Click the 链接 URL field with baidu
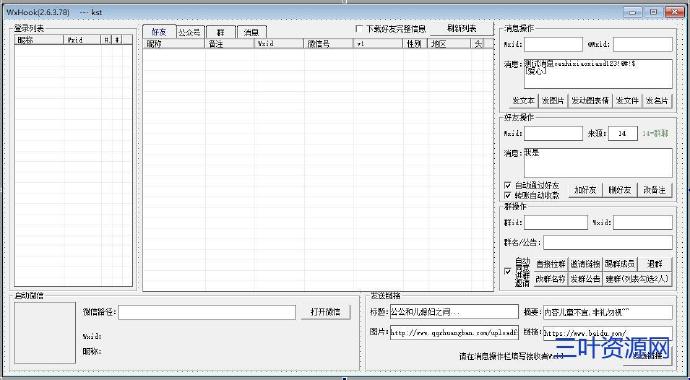Image resolution: width=690 pixels, height=380 pixels. pyautogui.click(x=608, y=333)
